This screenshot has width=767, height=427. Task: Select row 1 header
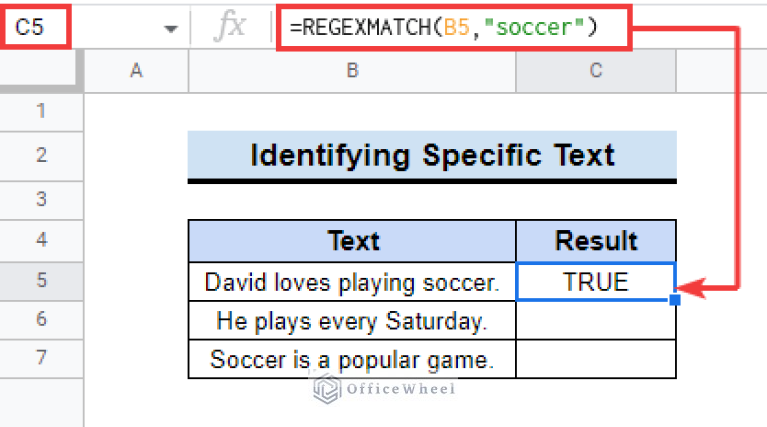[x=42, y=112]
